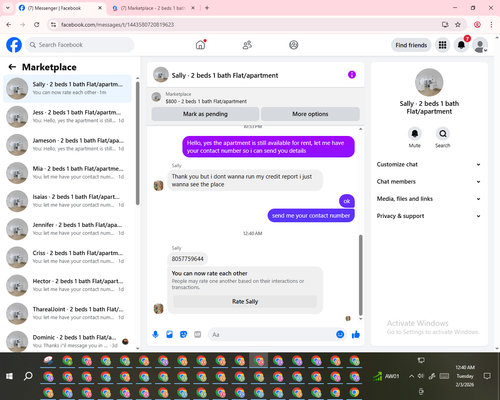The height and width of the screenshot is (400, 500).
Task: Click the Search Facebook field
Action: tap(80, 45)
